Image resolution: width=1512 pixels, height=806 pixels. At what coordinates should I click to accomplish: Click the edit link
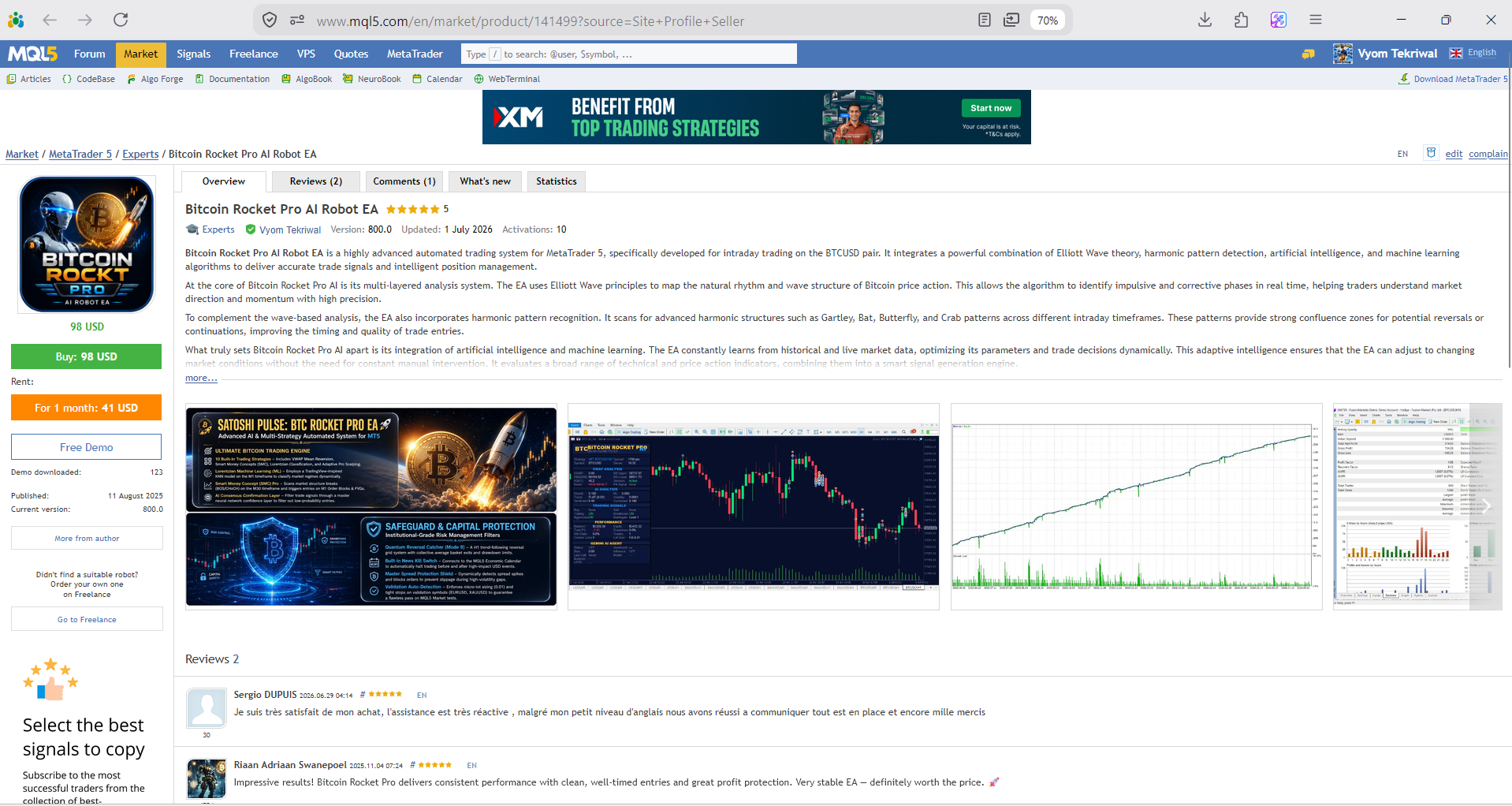(x=1454, y=154)
